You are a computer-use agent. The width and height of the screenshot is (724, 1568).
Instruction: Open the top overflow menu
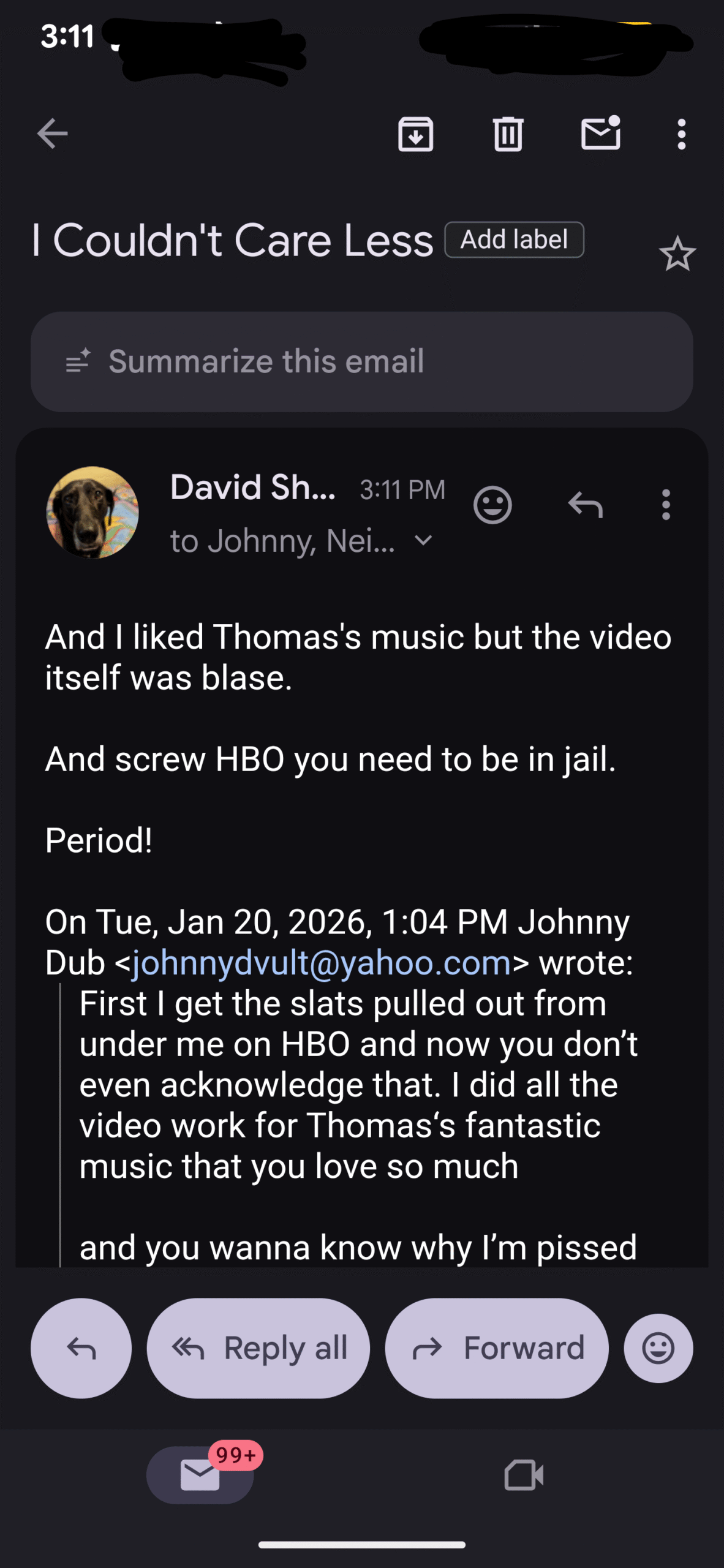(681, 134)
